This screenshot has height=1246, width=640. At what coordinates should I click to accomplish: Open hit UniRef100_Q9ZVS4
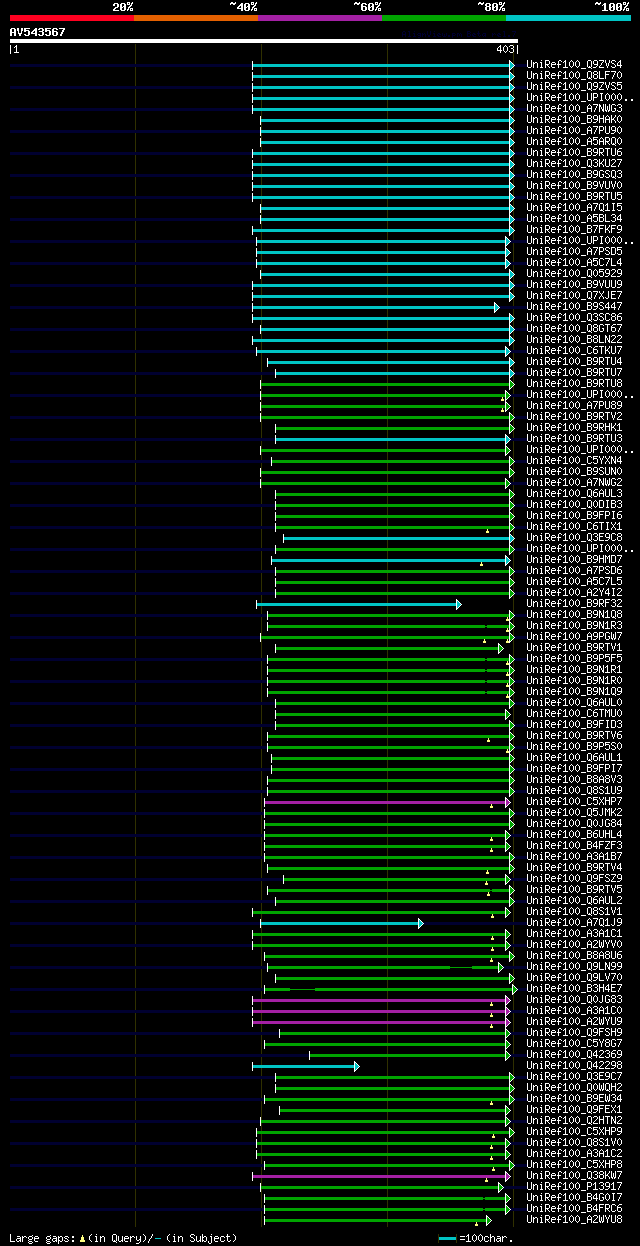click(574, 64)
